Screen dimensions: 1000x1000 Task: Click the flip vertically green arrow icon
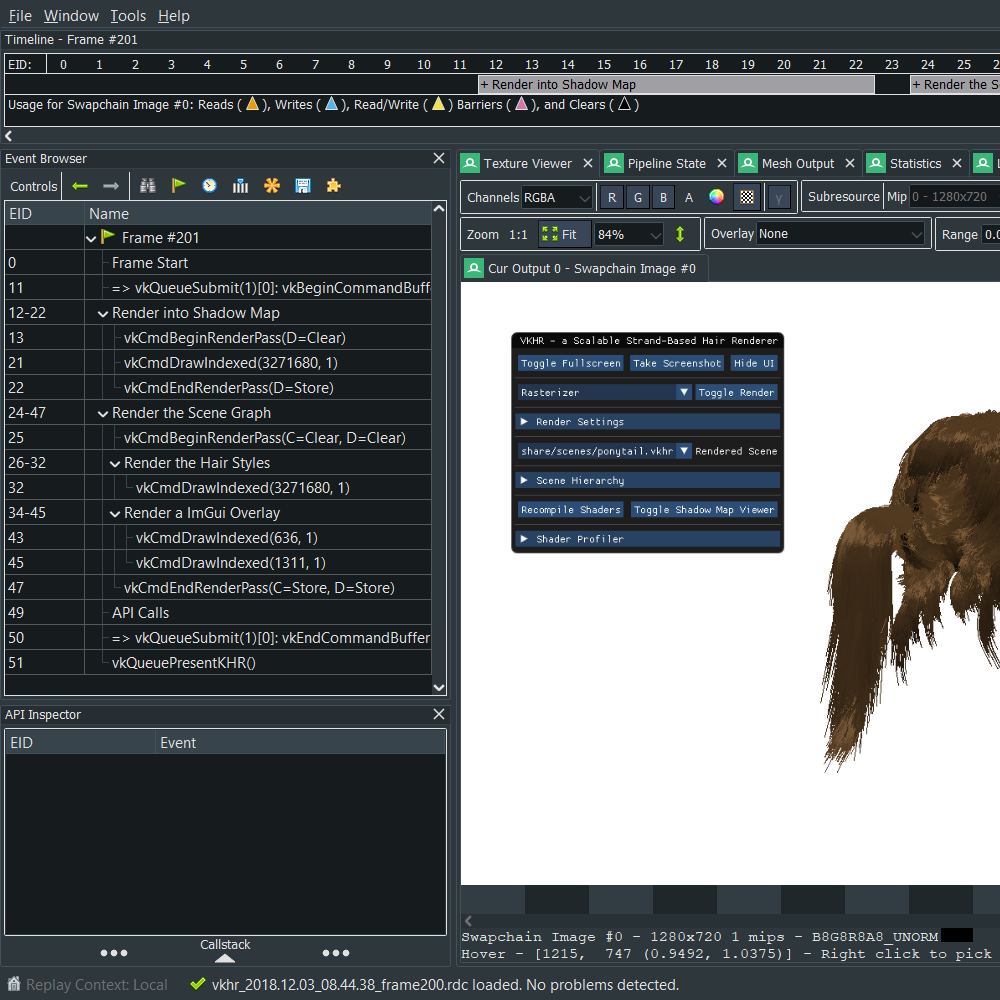click(680, 234)
